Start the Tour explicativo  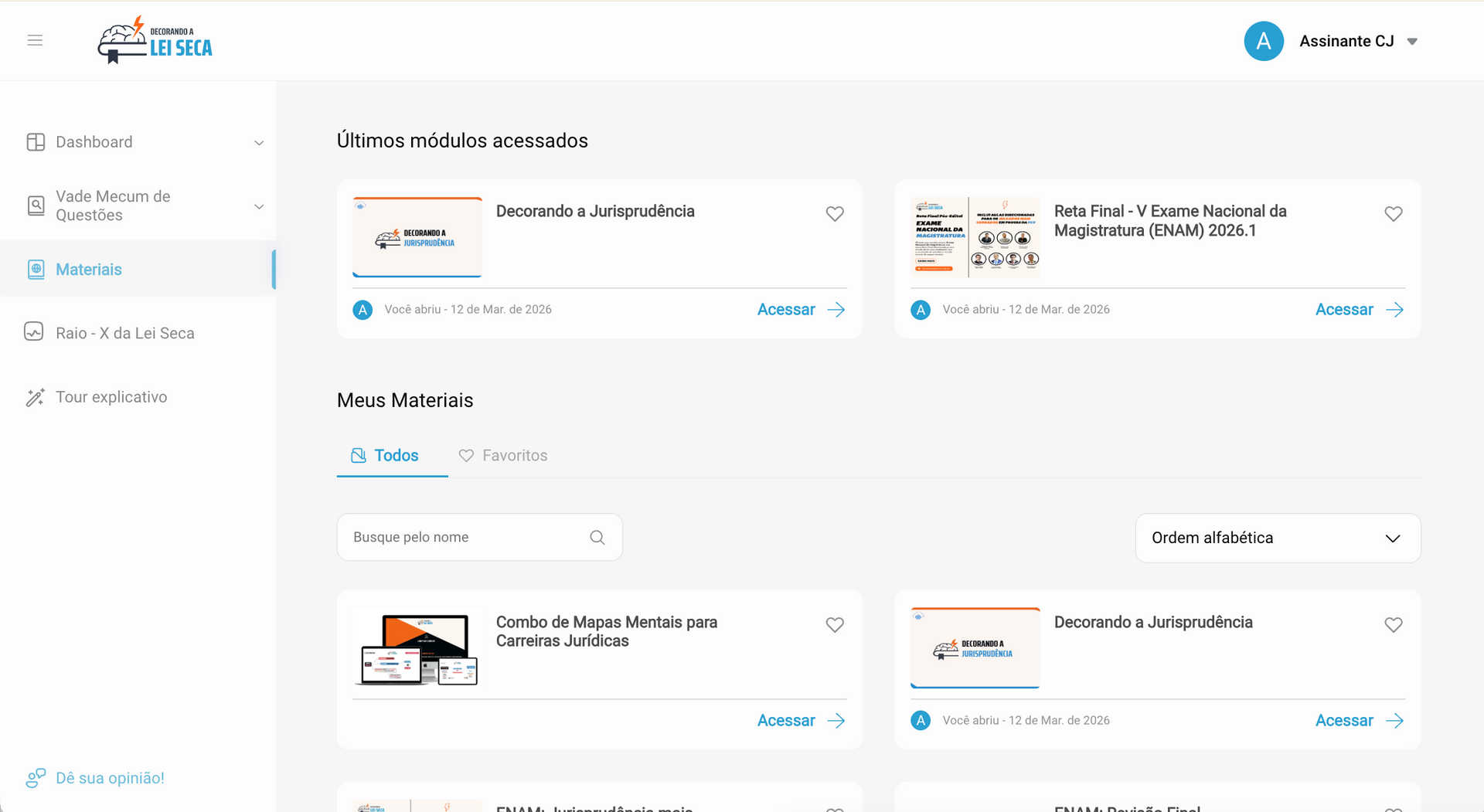(111, 397)
